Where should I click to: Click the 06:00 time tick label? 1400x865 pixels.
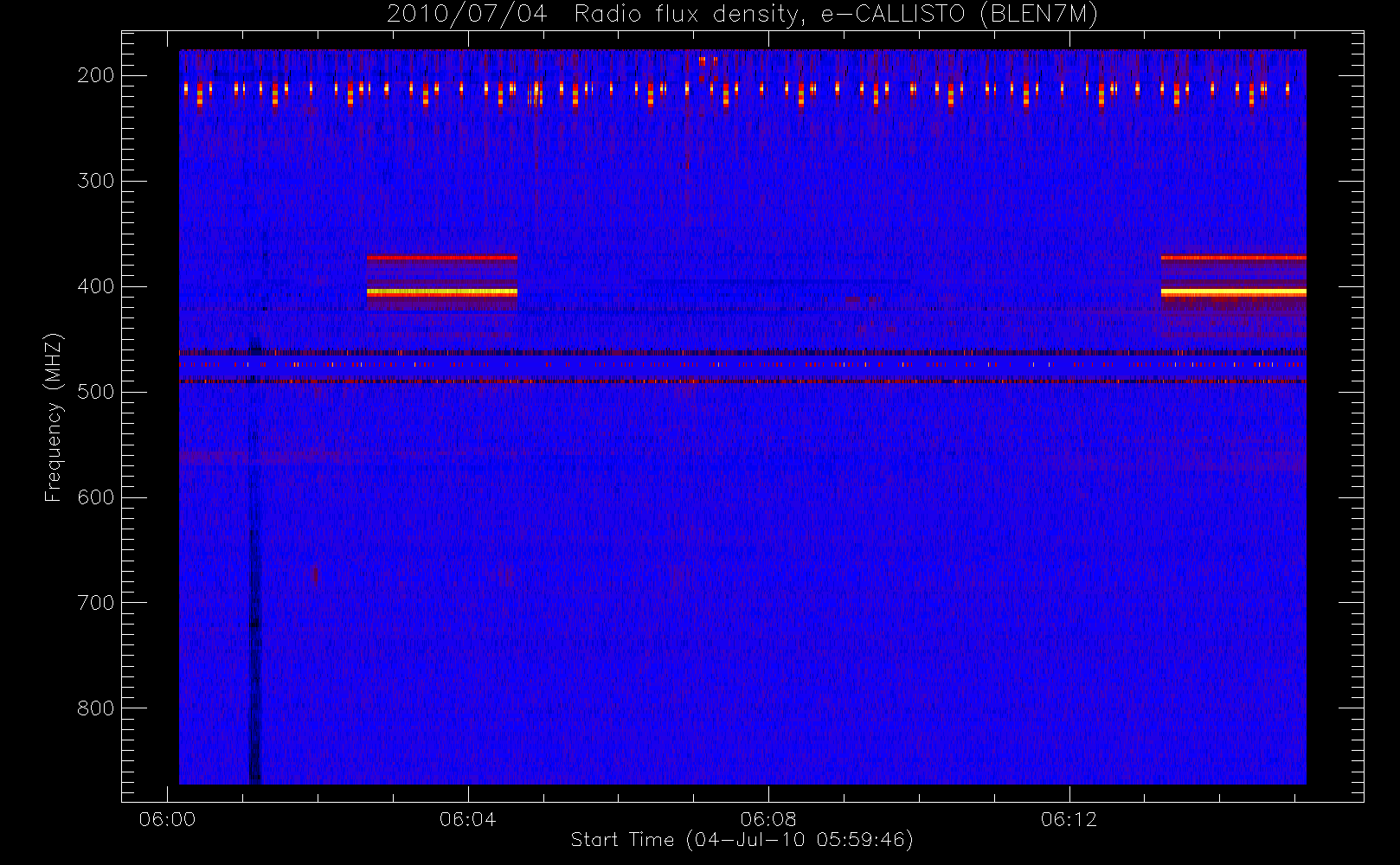coord(167,819)
